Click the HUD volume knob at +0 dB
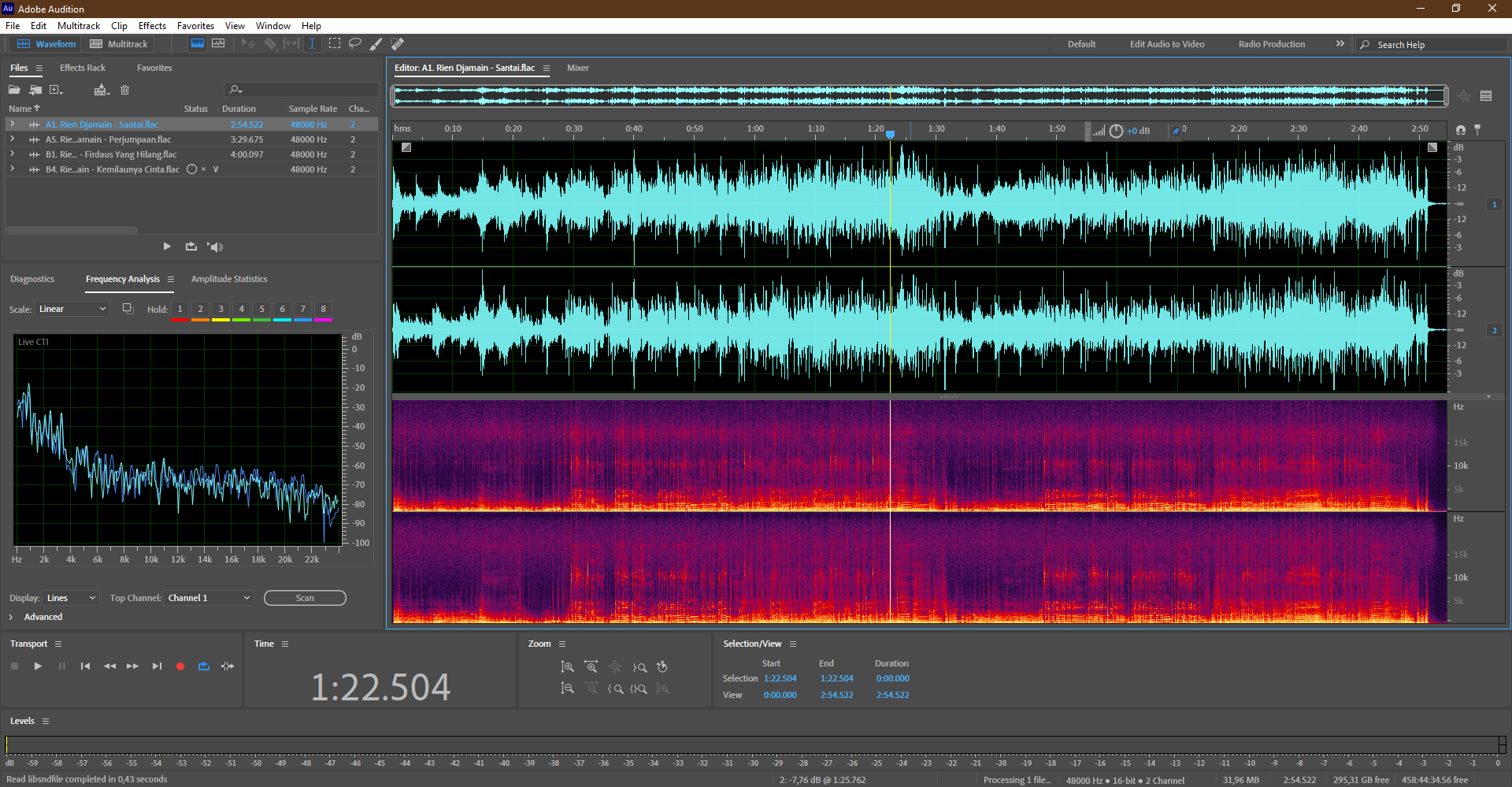Screen dimensions: 1512x787 1116,131
